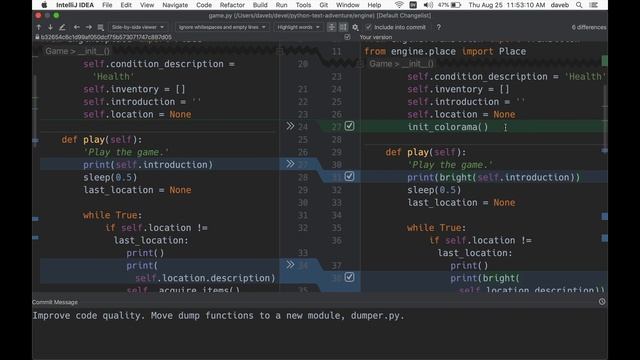Screen dimensions: 640x360
Task: Open the go-to-changed-file list icon
Action: (100, 27)
